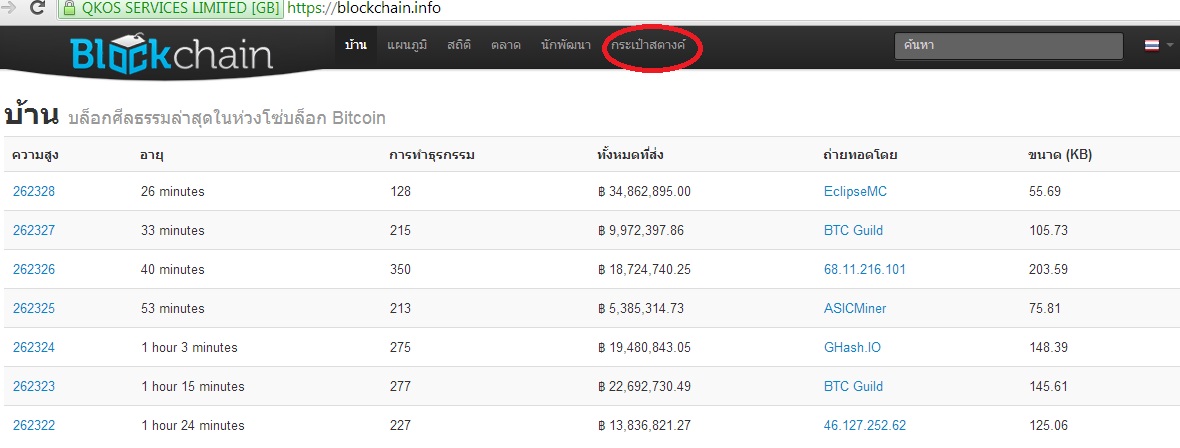Click the 1 hour 3 minutes cell
Screen dimensions: 1180x448
coord(189,348)
